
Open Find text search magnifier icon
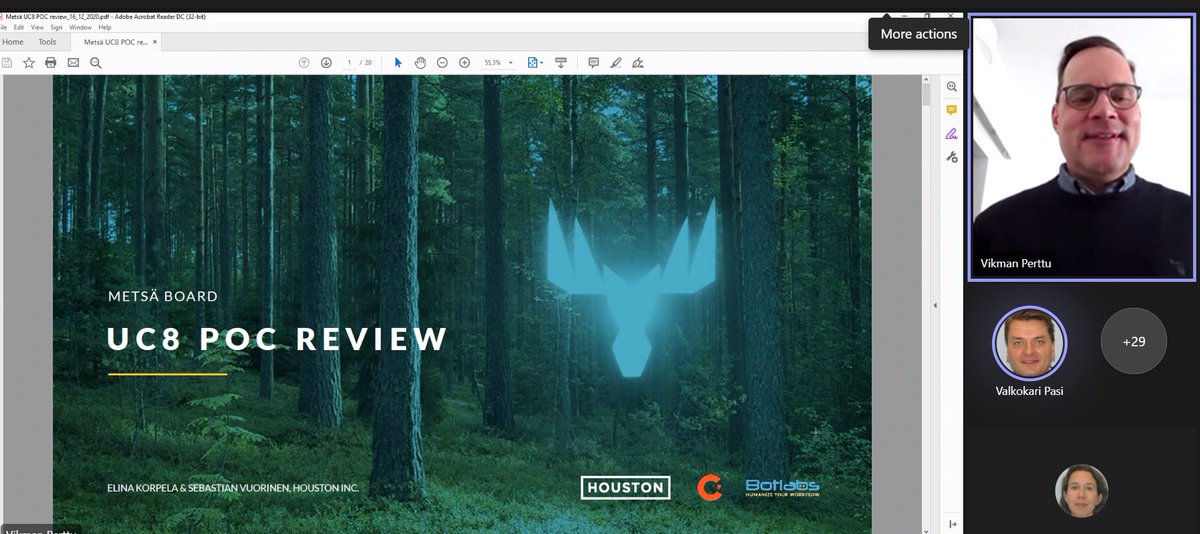coord(96,62)
